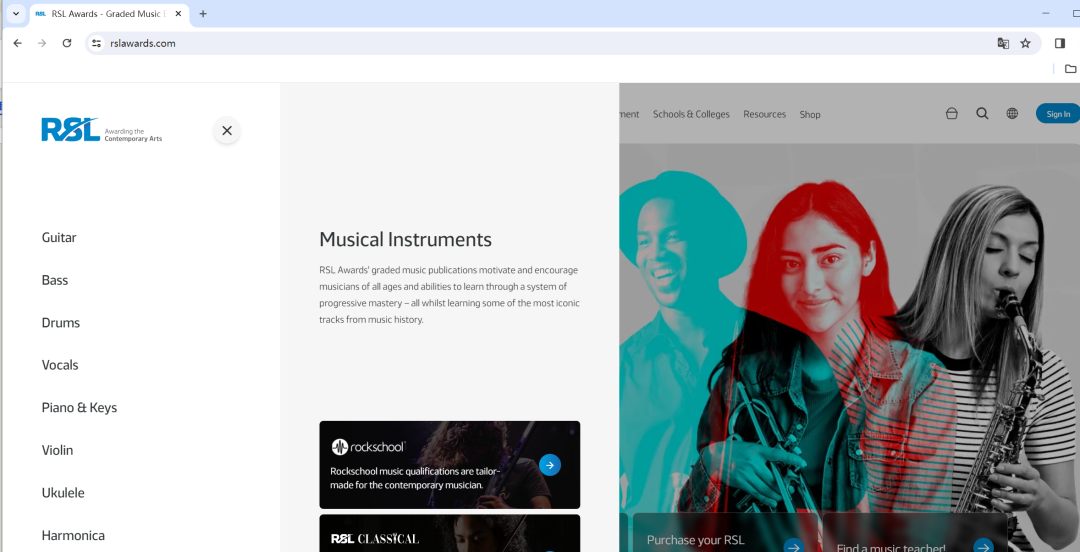
Task: Click the RSL Awards logo
Action: (102, 130)
